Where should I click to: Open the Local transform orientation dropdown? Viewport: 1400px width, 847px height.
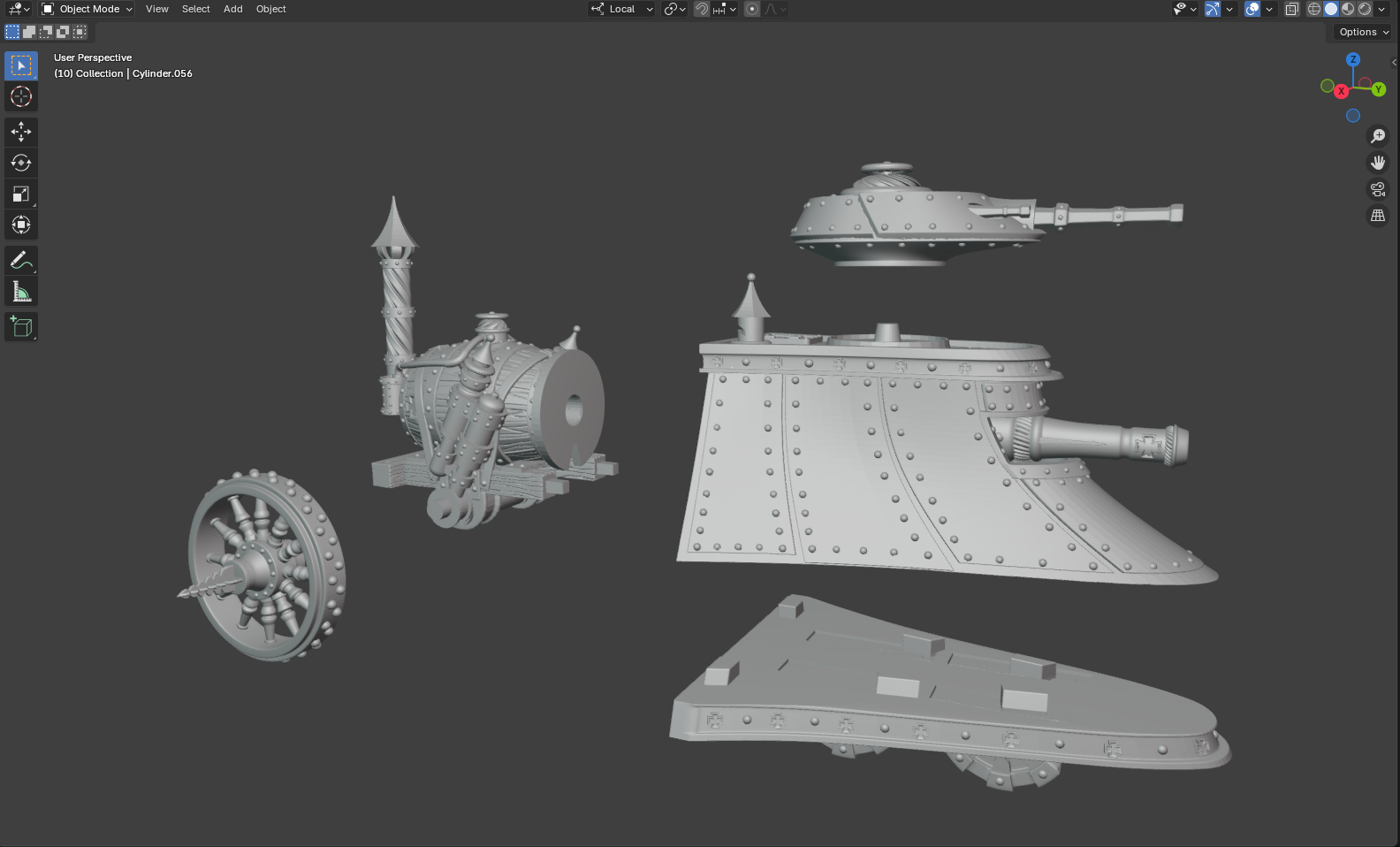coord(622,9)
